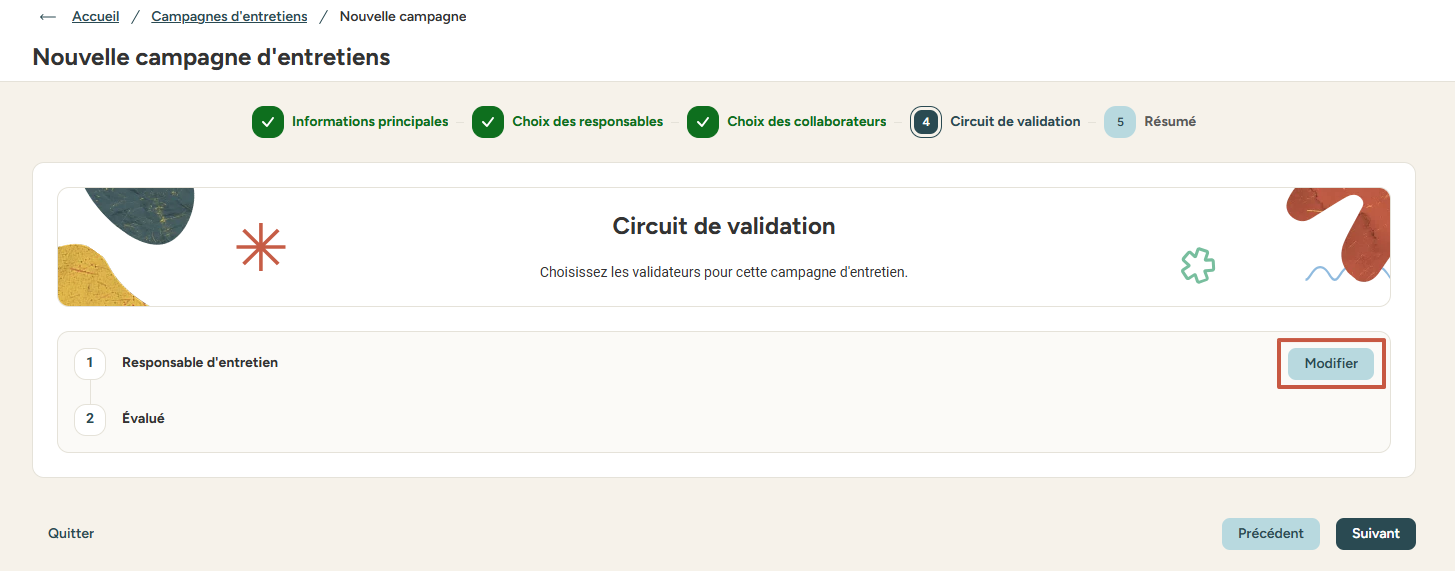Viewport: 1455px width, 571px height.
Task: Click the number 1 validation step badge
Action: point(90,363)
